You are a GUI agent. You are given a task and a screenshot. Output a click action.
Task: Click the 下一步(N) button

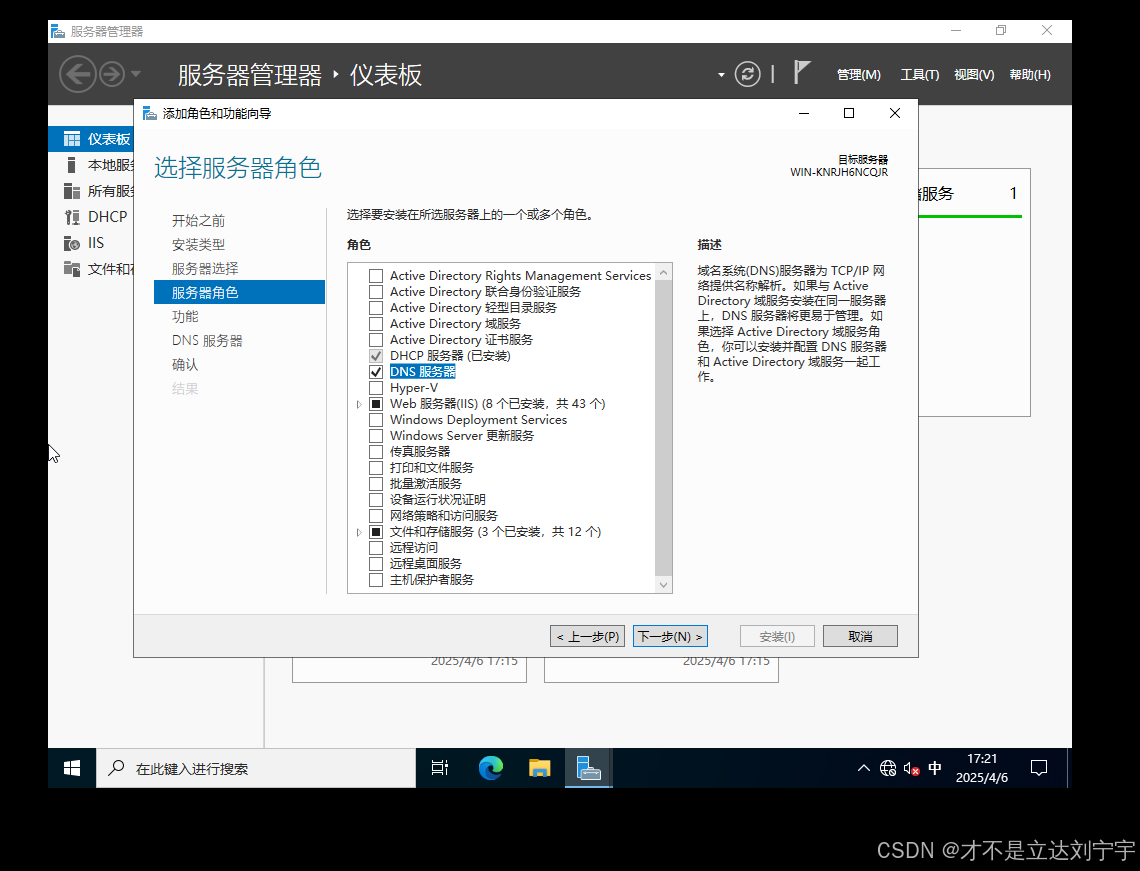click(670, 636)
